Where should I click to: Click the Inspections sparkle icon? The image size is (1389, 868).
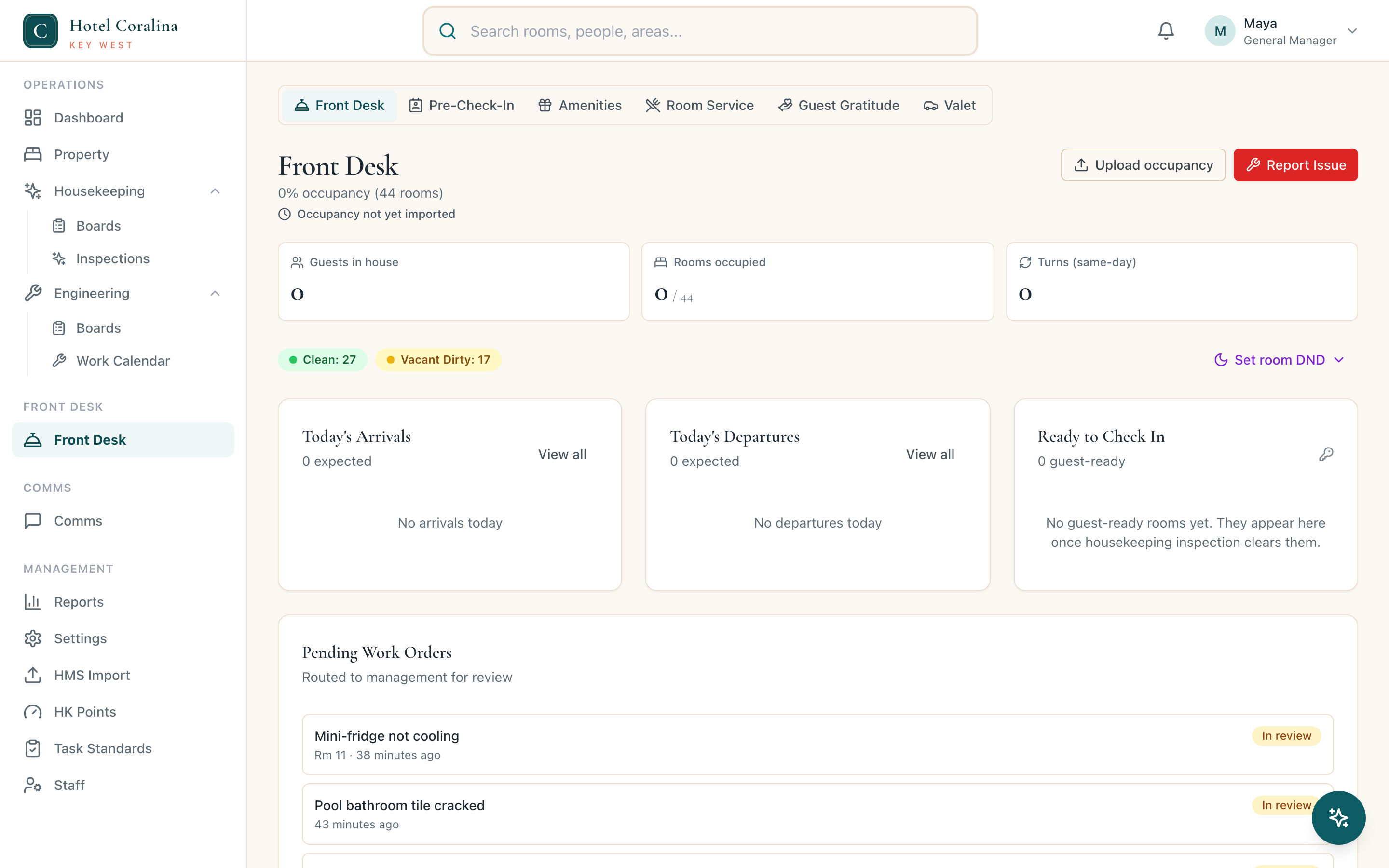(59, 258)
